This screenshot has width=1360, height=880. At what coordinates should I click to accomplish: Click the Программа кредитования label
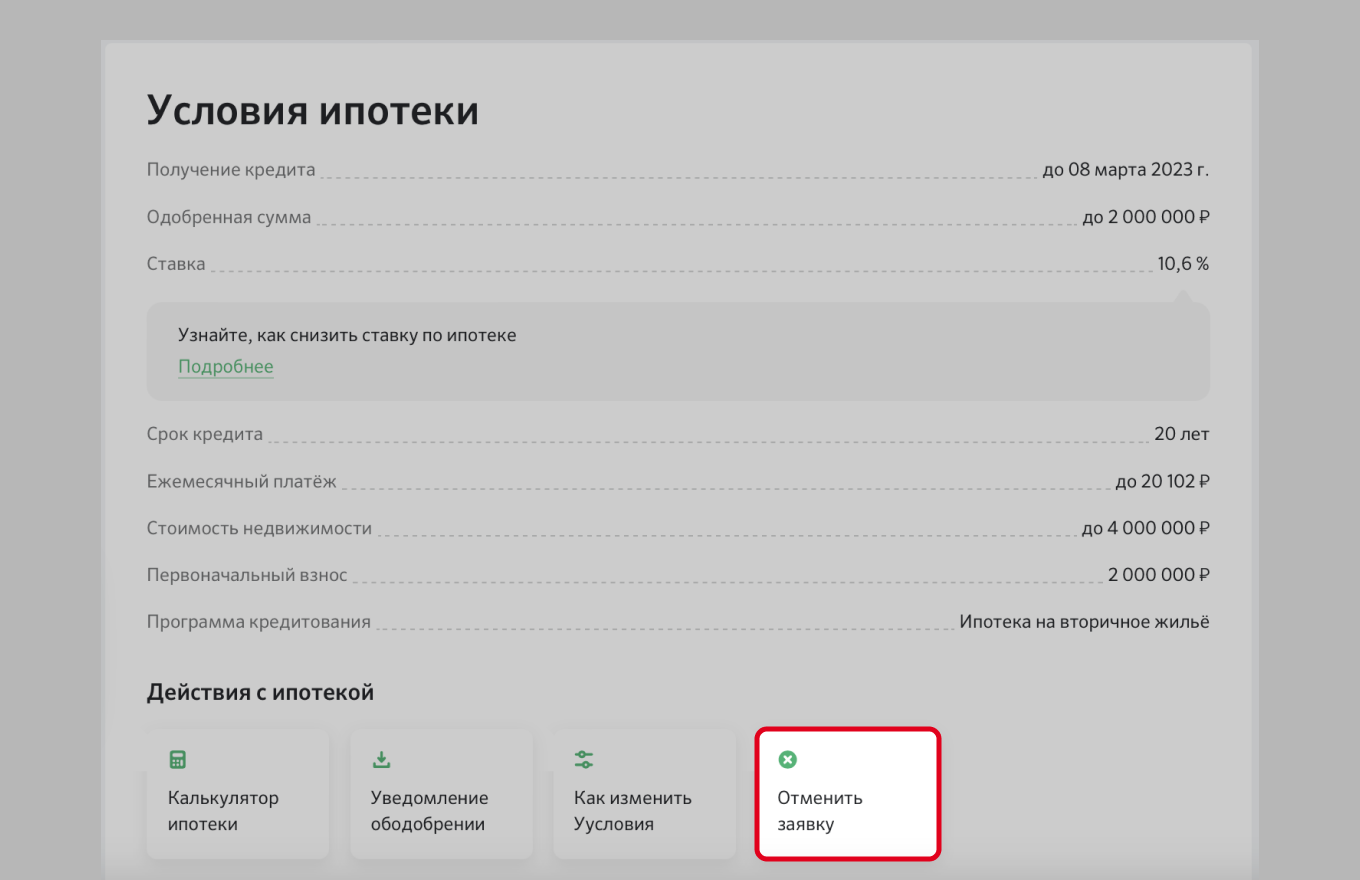259,622
